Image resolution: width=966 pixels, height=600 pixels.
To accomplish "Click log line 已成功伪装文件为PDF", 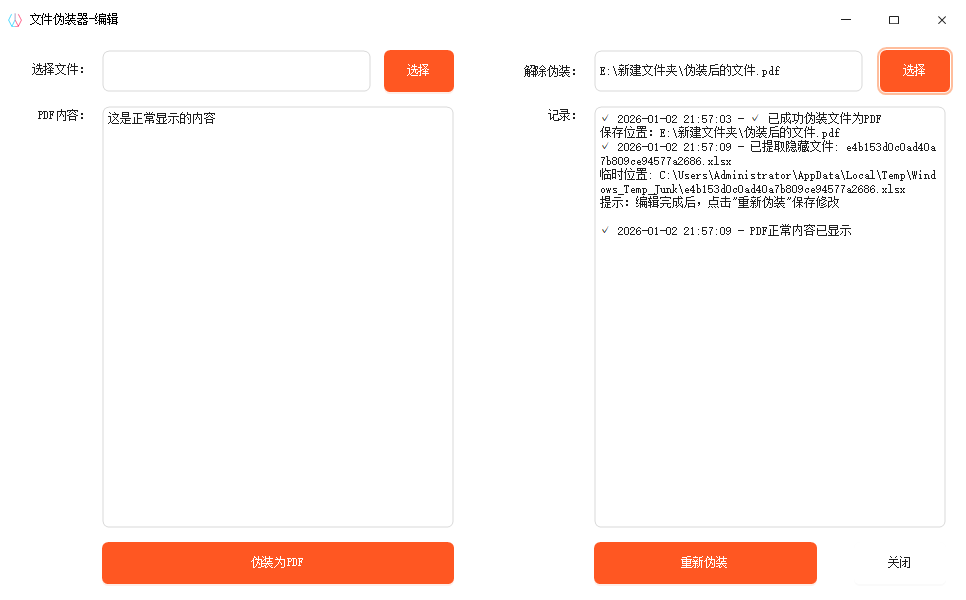I will (741, 118).
